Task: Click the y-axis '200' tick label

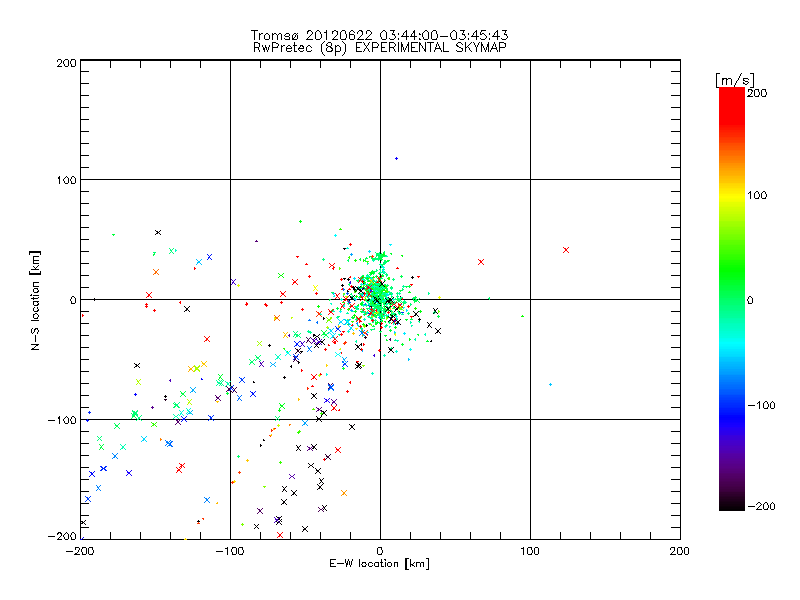Action: [66, 63]
